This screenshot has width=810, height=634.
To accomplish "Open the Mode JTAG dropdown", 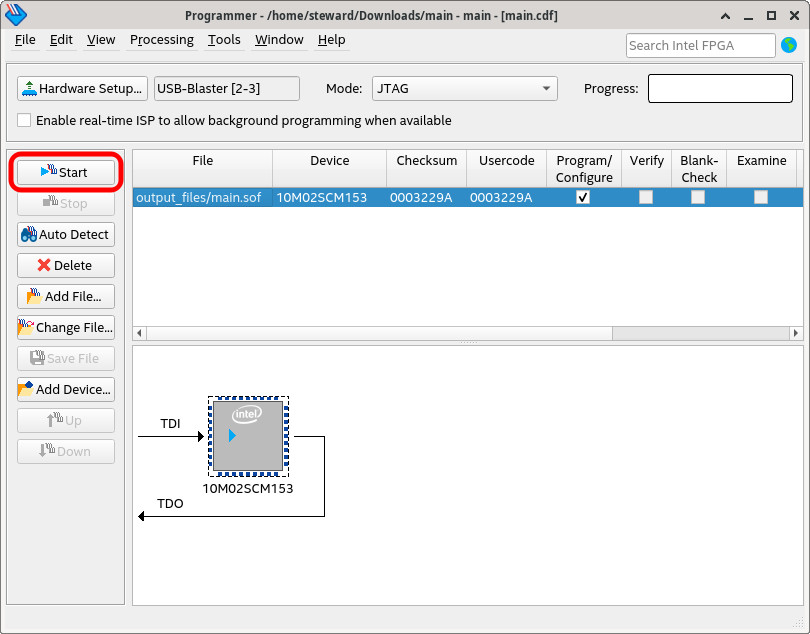I will (x=464, y=88).
